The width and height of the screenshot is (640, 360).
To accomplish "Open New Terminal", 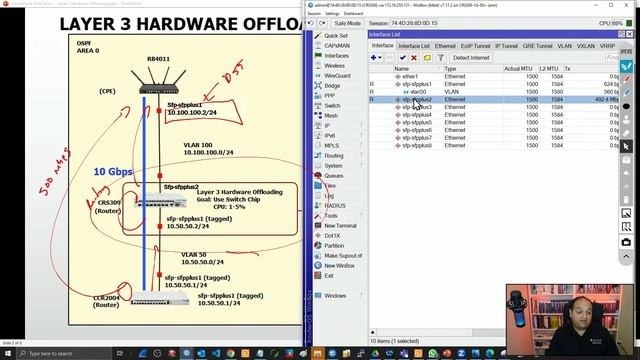I will (x=340, y=226).
